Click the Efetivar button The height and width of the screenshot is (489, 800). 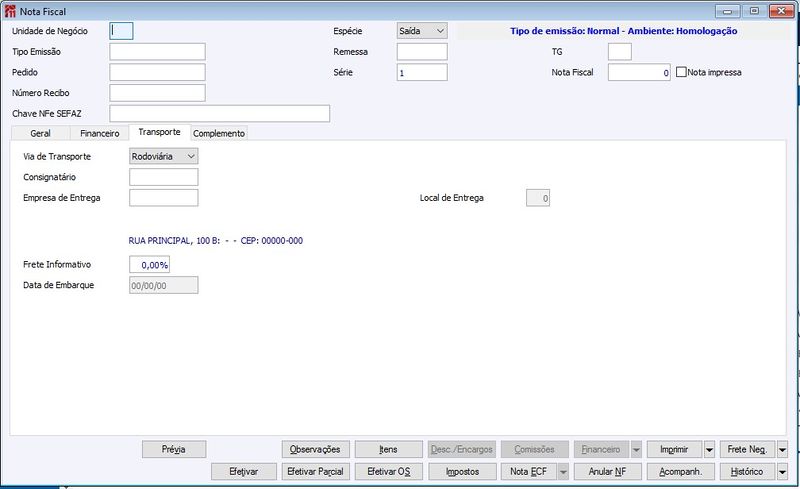pyautogui.click(x=244, y=472)
